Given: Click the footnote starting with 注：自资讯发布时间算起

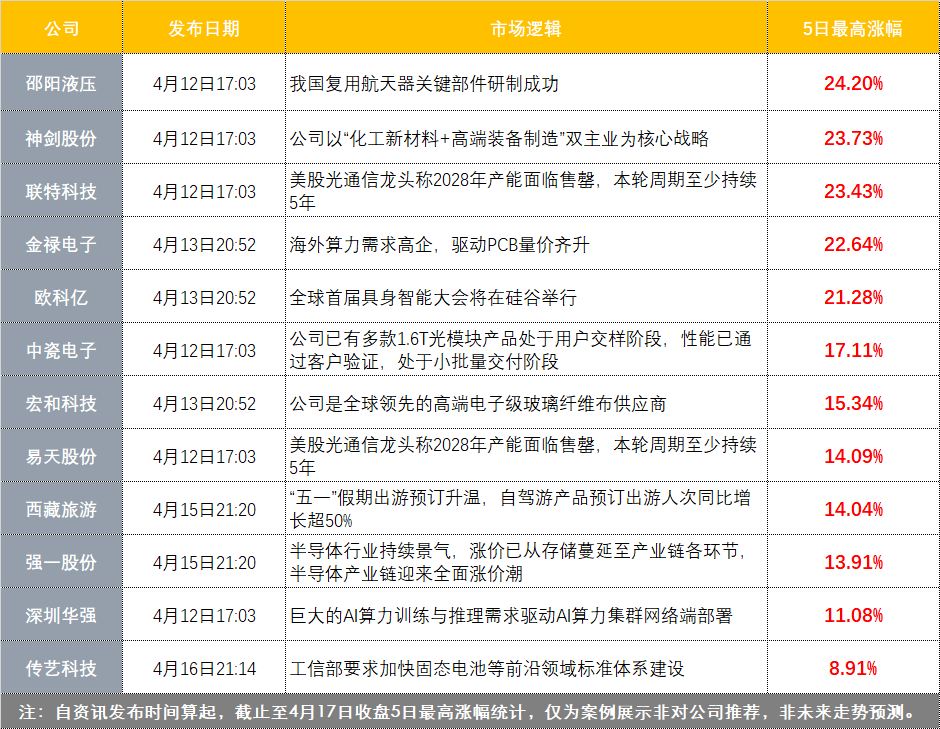Looking at the screenshot, I should tap(469, 713).
